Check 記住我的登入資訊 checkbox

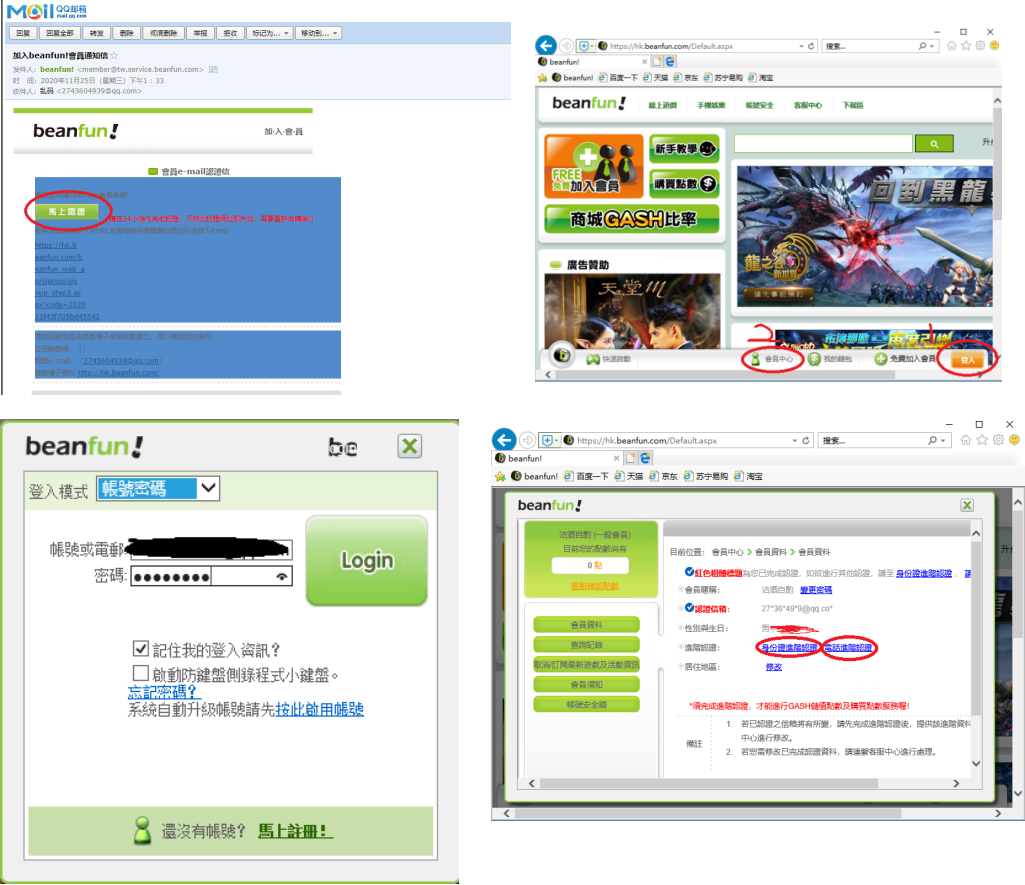click(141, 648)
